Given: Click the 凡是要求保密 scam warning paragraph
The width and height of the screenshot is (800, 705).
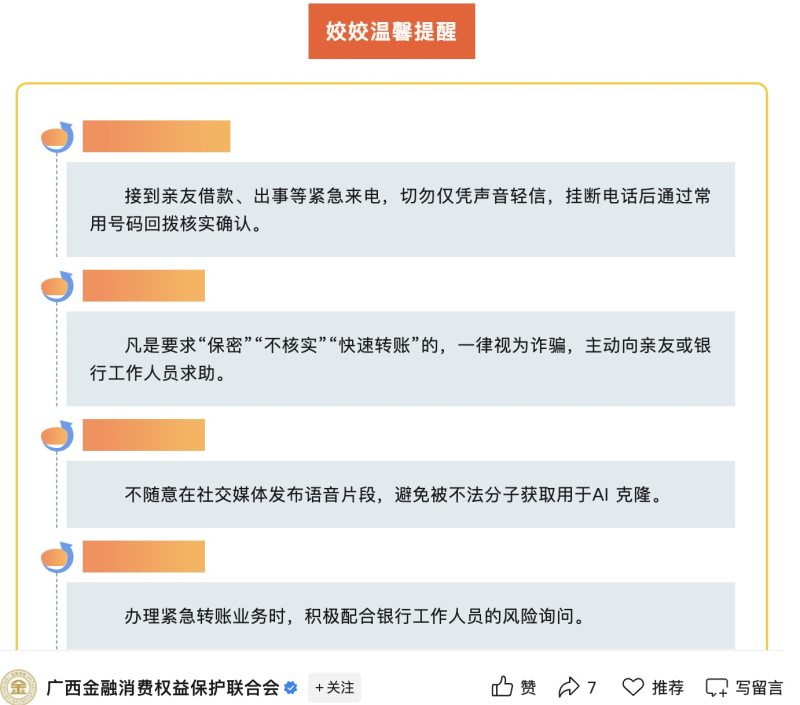Looking at the screenshot, I should (400, 359).
